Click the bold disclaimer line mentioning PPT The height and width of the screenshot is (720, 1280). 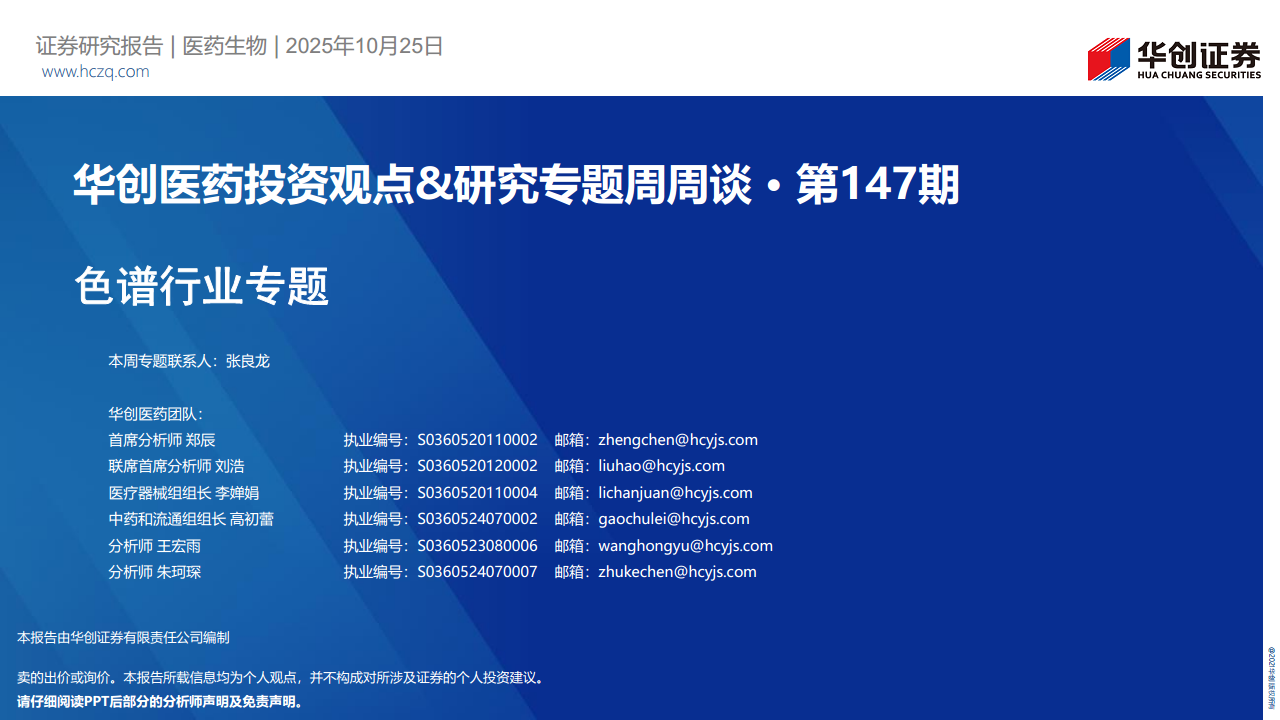coord(160,701)
